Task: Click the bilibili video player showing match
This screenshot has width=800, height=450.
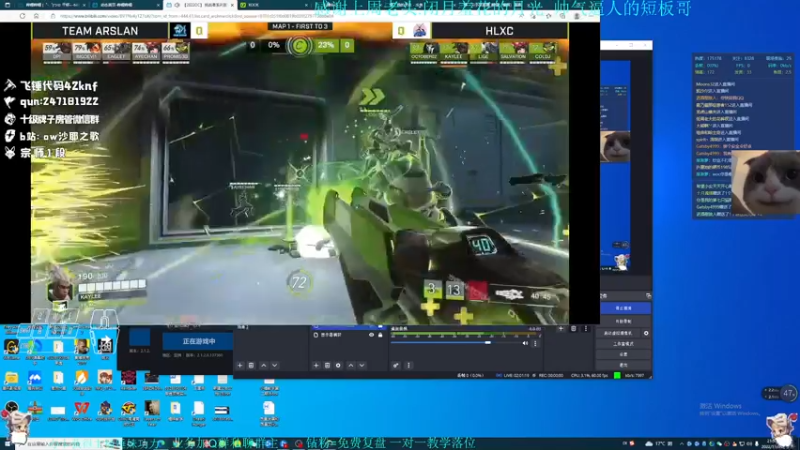Action: click(x=300, y=173)
